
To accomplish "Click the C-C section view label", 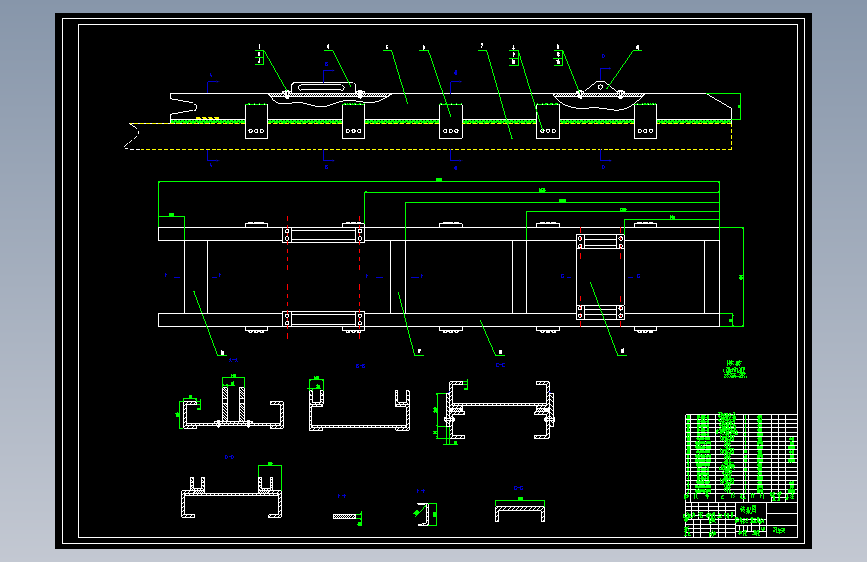I will (x=500, y=365).
